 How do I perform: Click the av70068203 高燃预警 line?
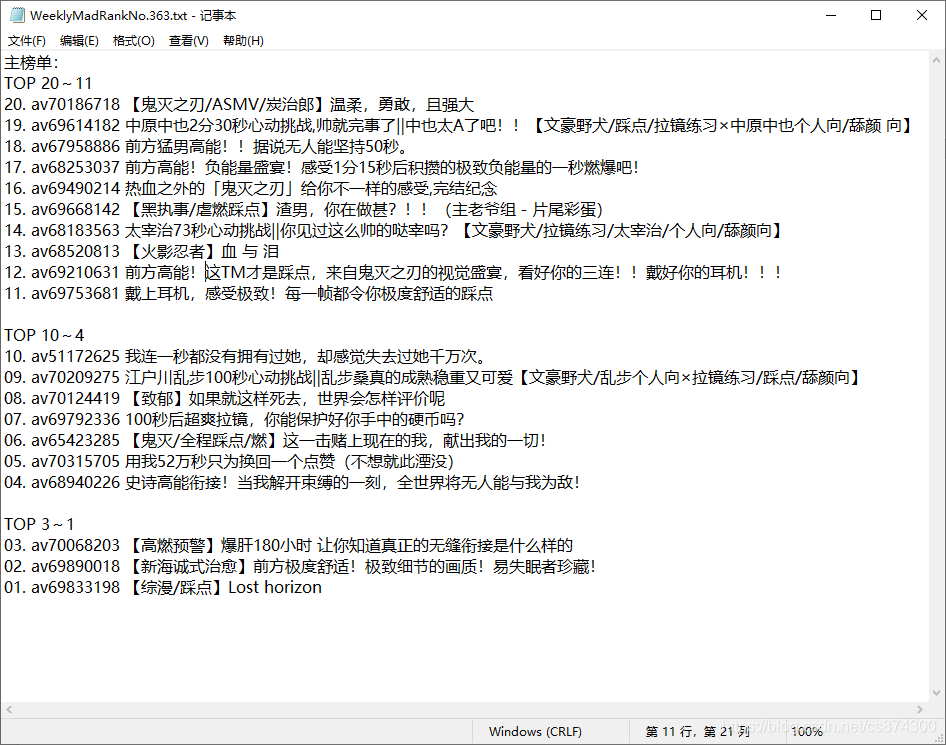tap(288, 545)
